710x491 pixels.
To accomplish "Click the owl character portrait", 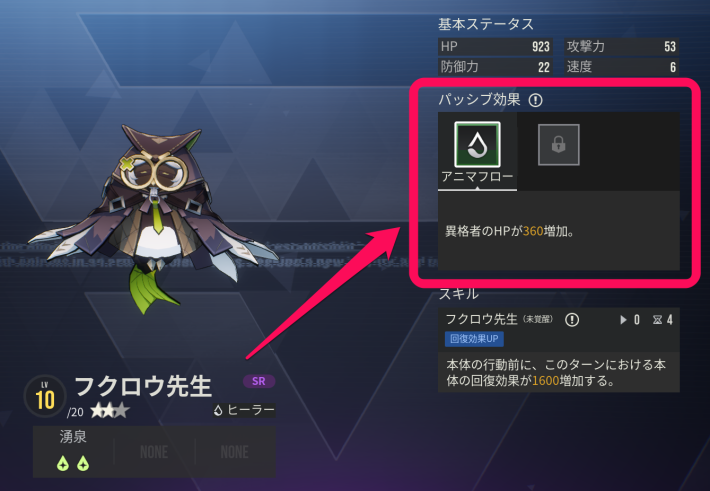I will pyautogui.click(x=152, y=217).
